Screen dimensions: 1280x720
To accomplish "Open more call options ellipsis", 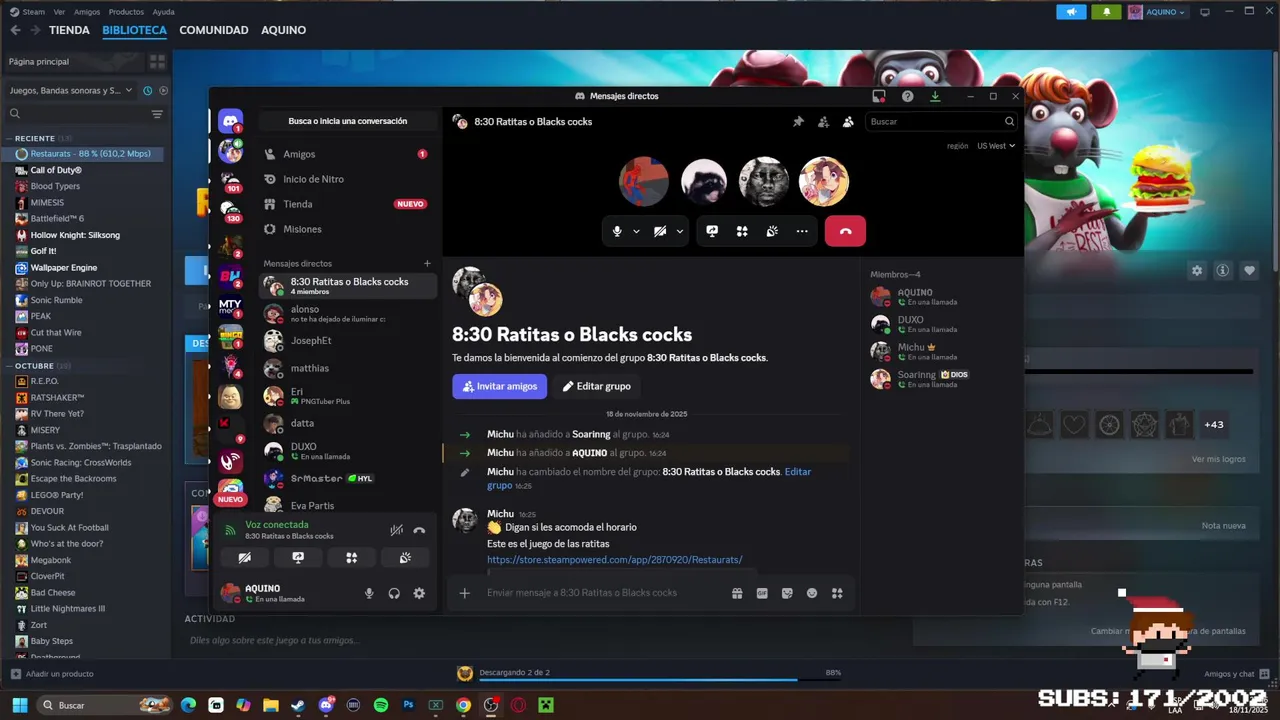I will click(802, 231).
